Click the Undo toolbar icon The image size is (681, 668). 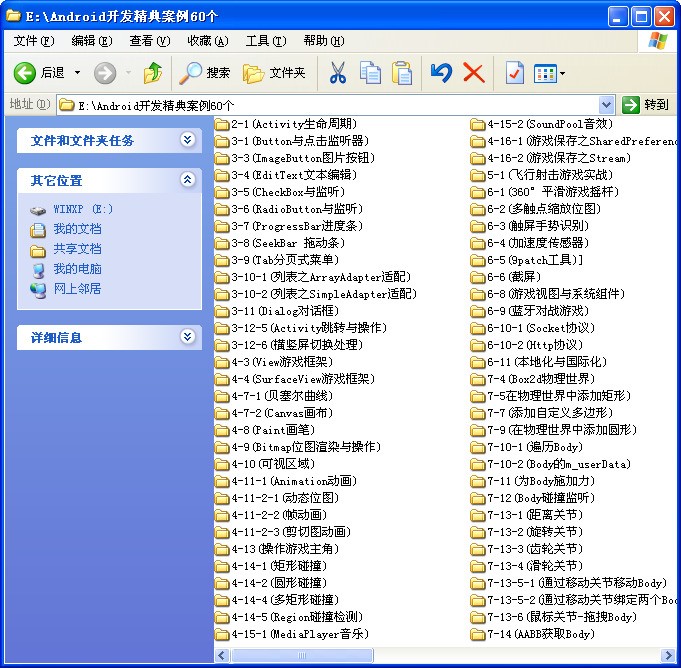441,73
